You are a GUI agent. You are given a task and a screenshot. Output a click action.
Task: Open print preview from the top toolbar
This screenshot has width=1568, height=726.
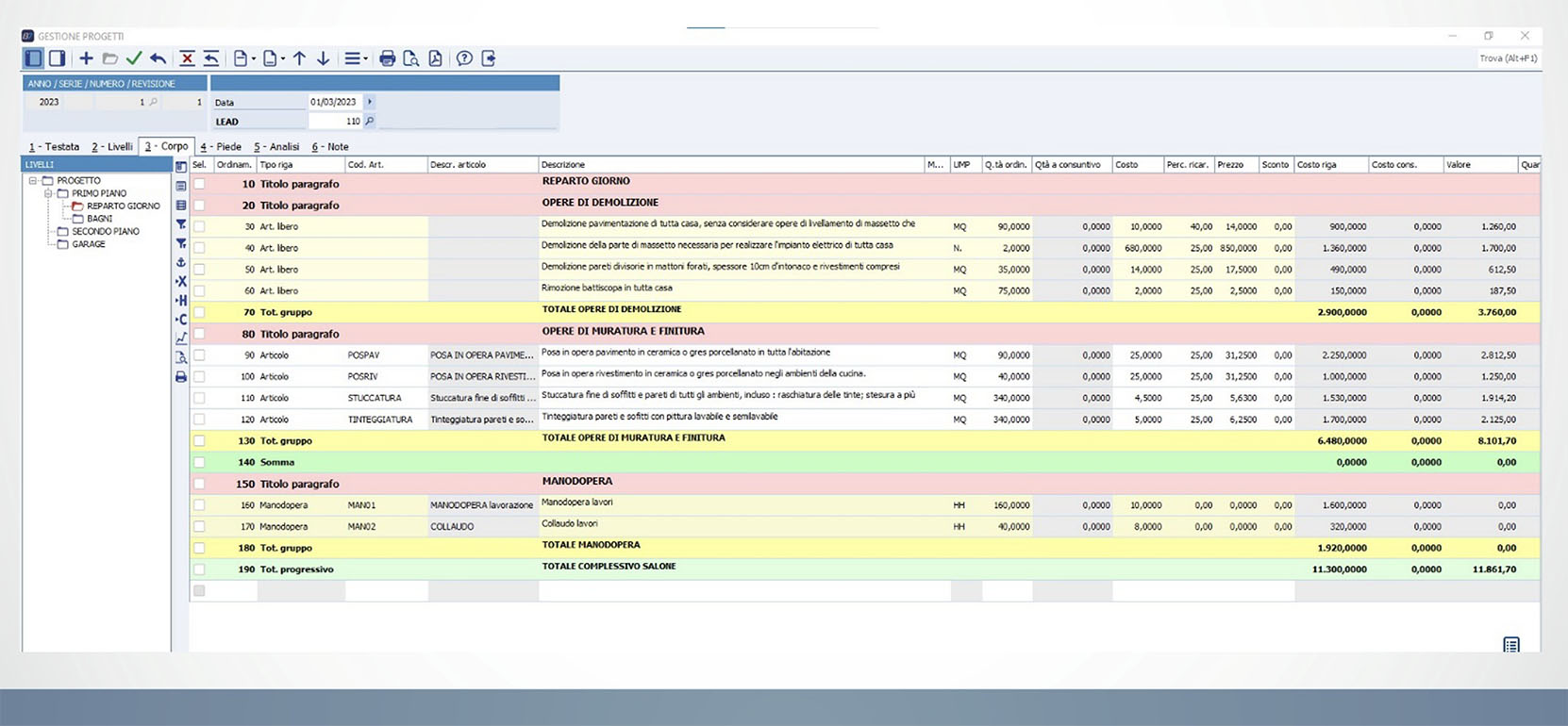coord(410,58)
